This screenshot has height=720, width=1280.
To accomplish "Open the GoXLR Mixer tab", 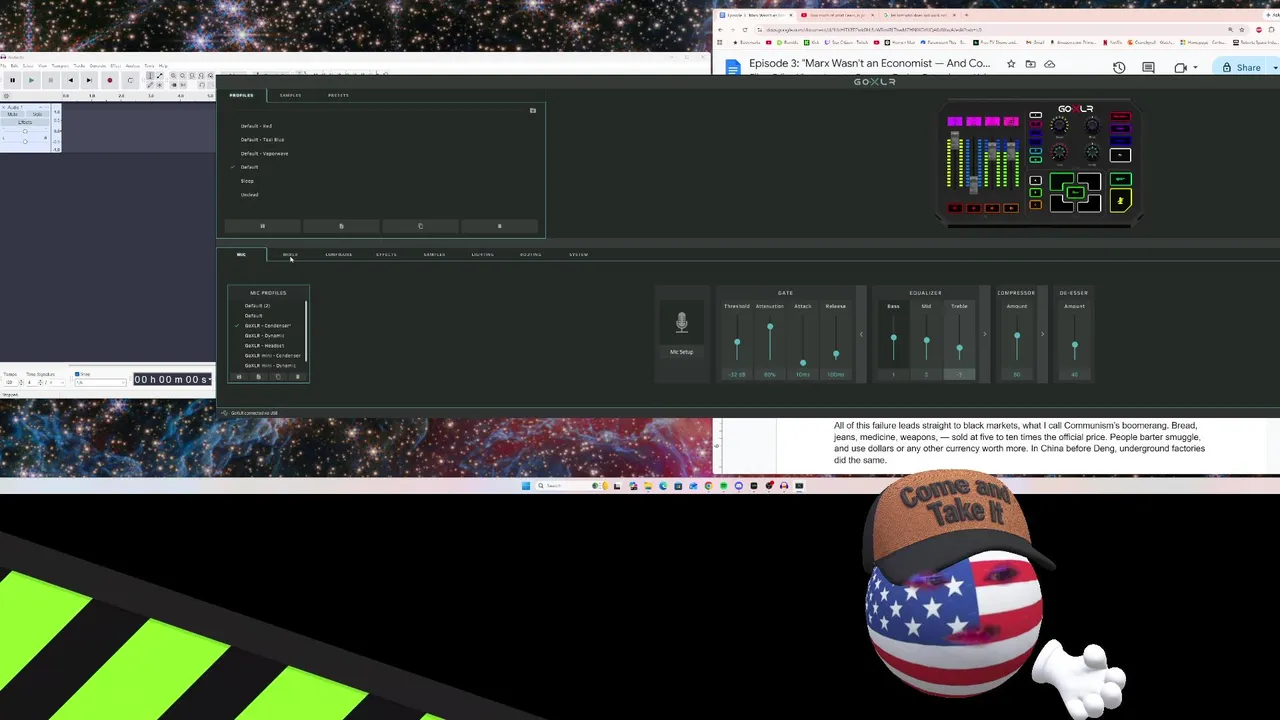I will (290, 254).
